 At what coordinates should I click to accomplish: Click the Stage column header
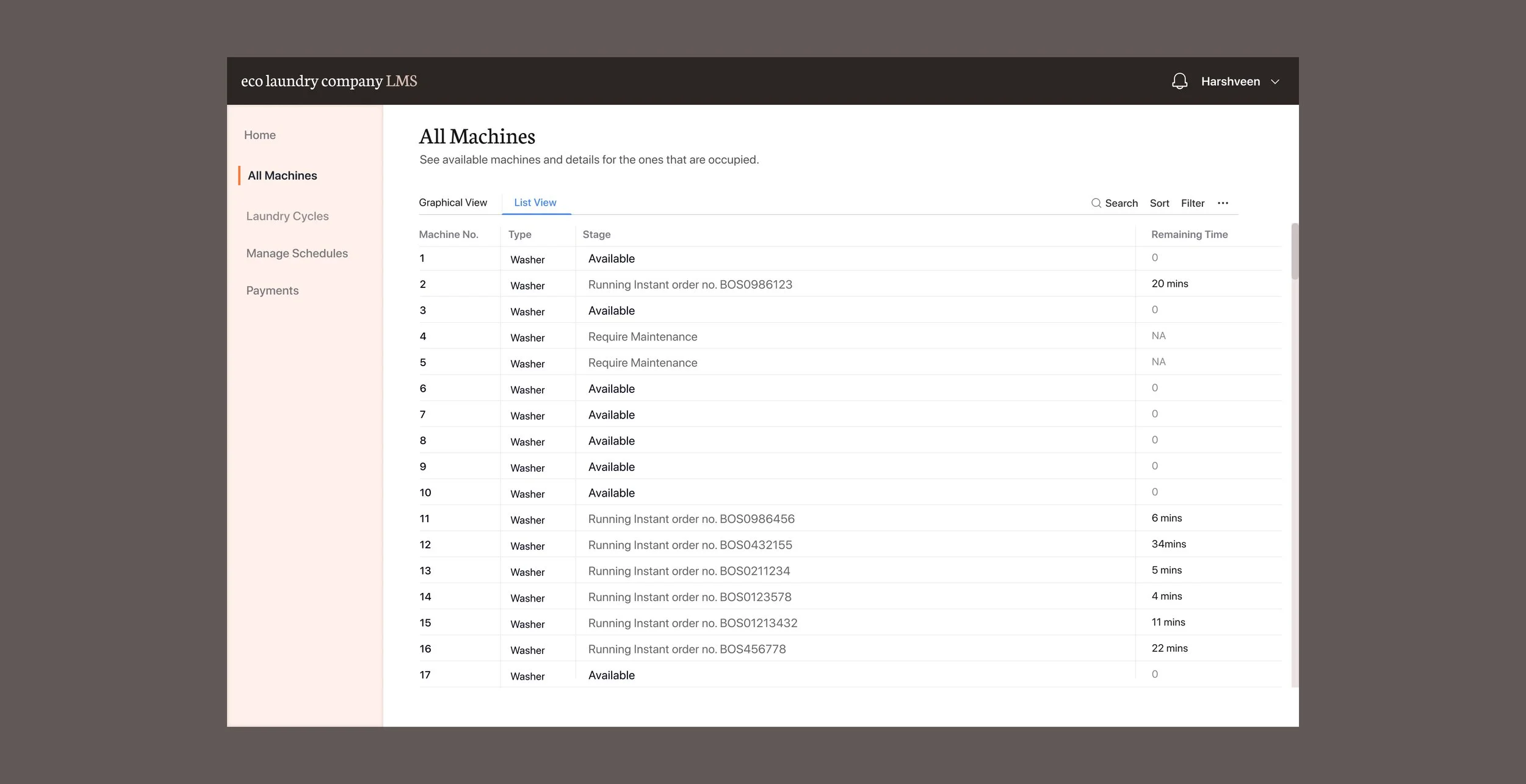coord(596,234)
